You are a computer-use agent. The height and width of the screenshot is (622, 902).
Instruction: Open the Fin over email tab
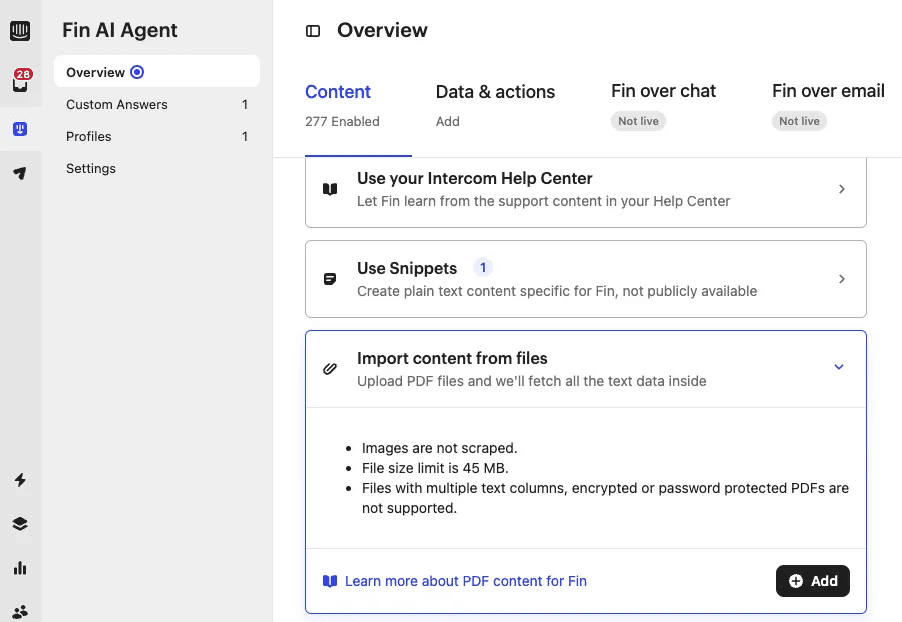point(828,91)
